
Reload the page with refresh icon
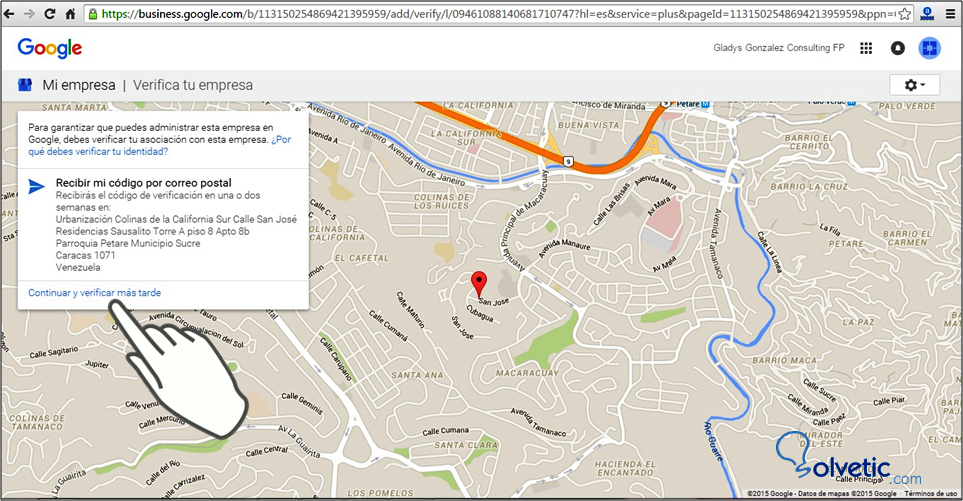(50, 14)
